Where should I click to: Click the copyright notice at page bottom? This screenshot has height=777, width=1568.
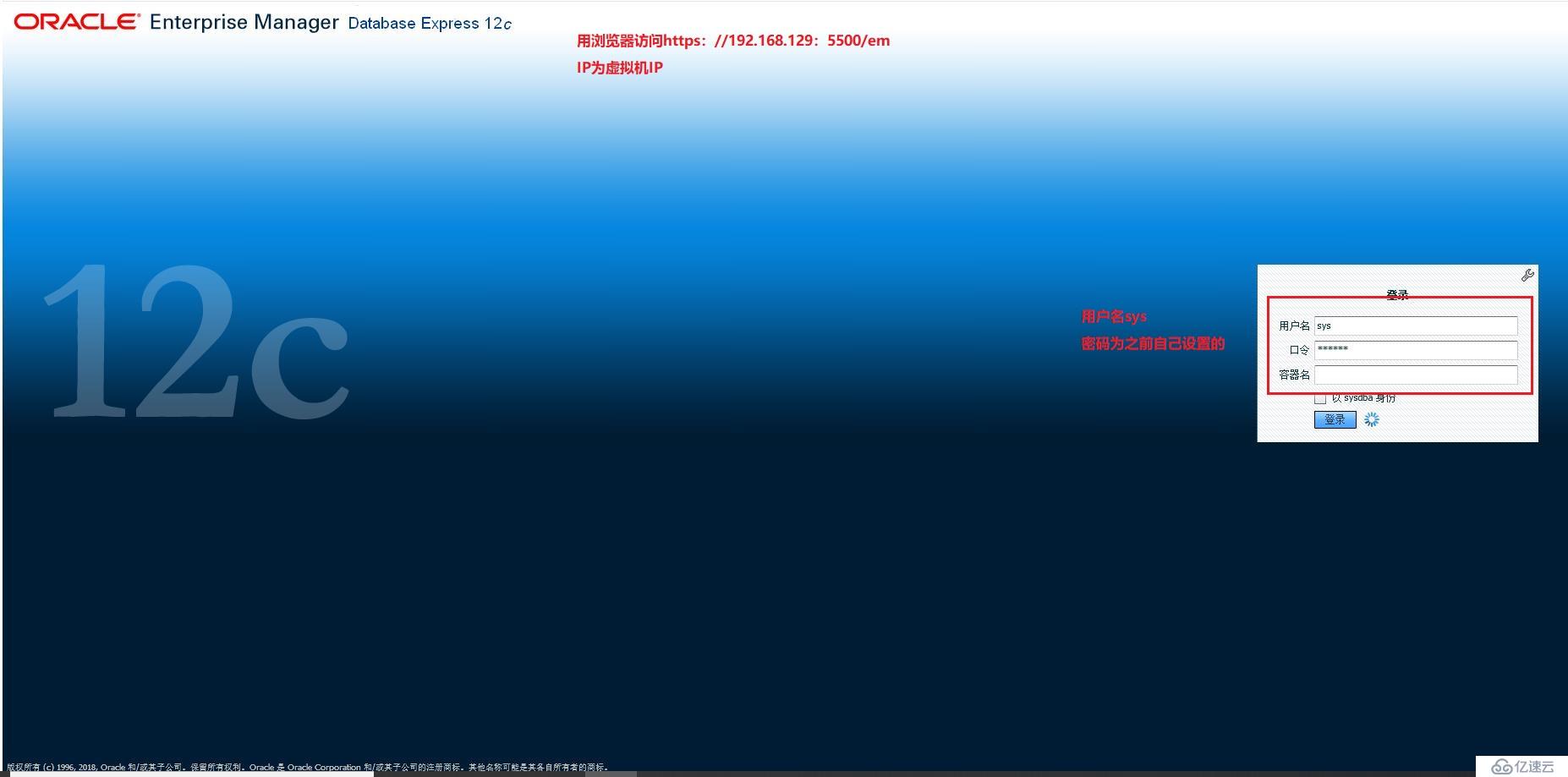tap(308, 768)
